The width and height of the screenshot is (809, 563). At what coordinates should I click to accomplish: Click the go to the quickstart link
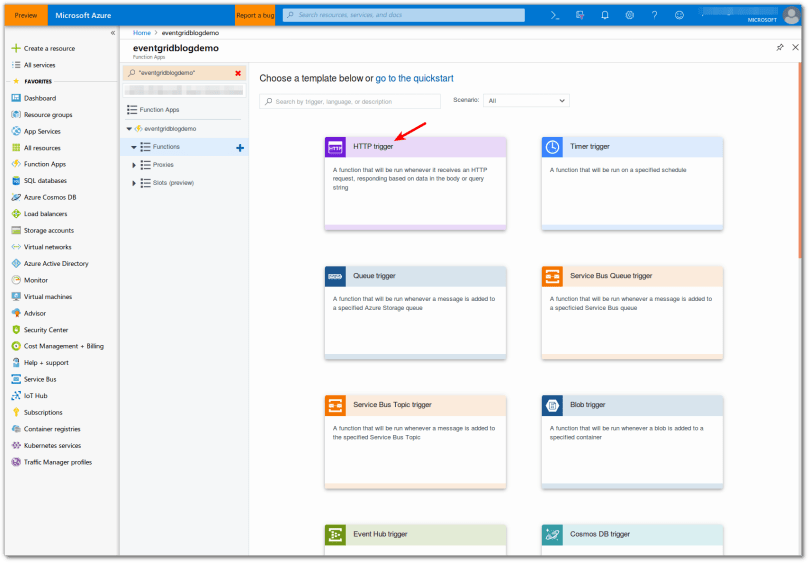point(428,78)
